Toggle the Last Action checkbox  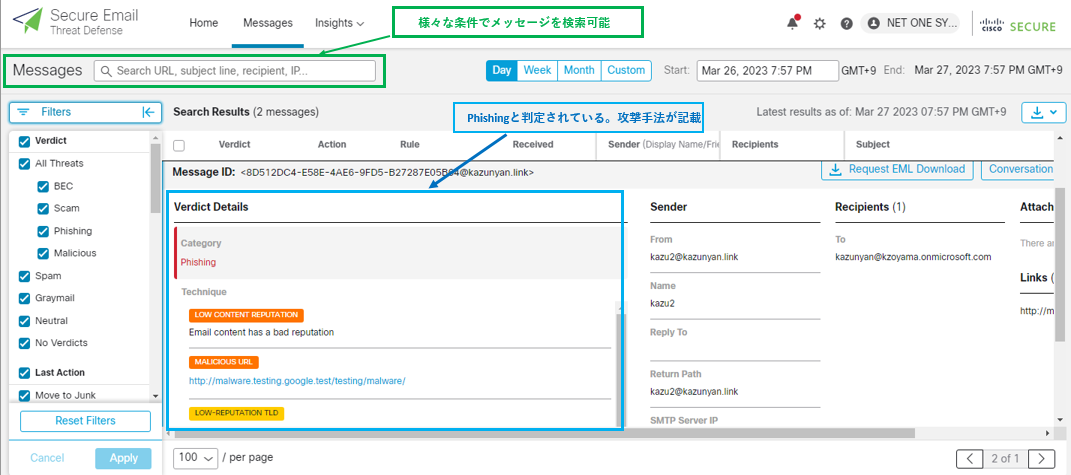[24, 373]
